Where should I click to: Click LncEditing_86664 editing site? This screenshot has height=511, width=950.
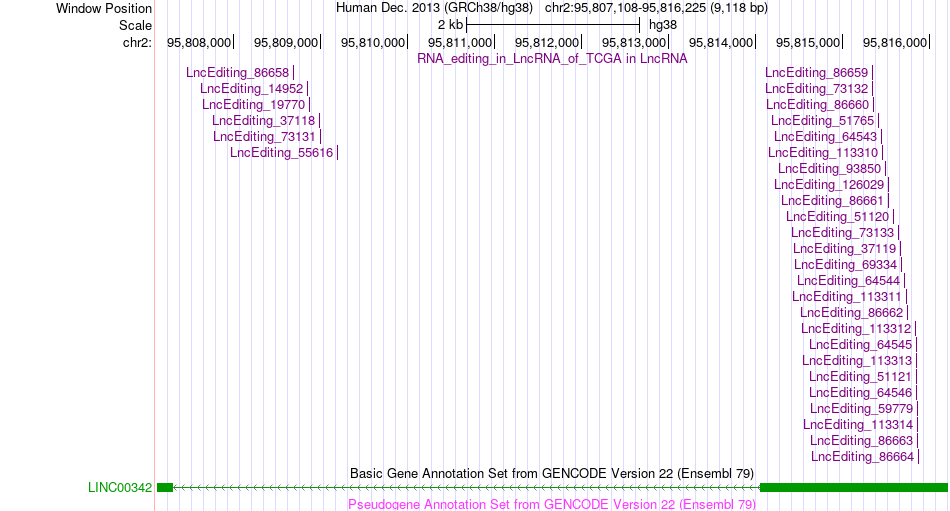(x=863, y=457)
